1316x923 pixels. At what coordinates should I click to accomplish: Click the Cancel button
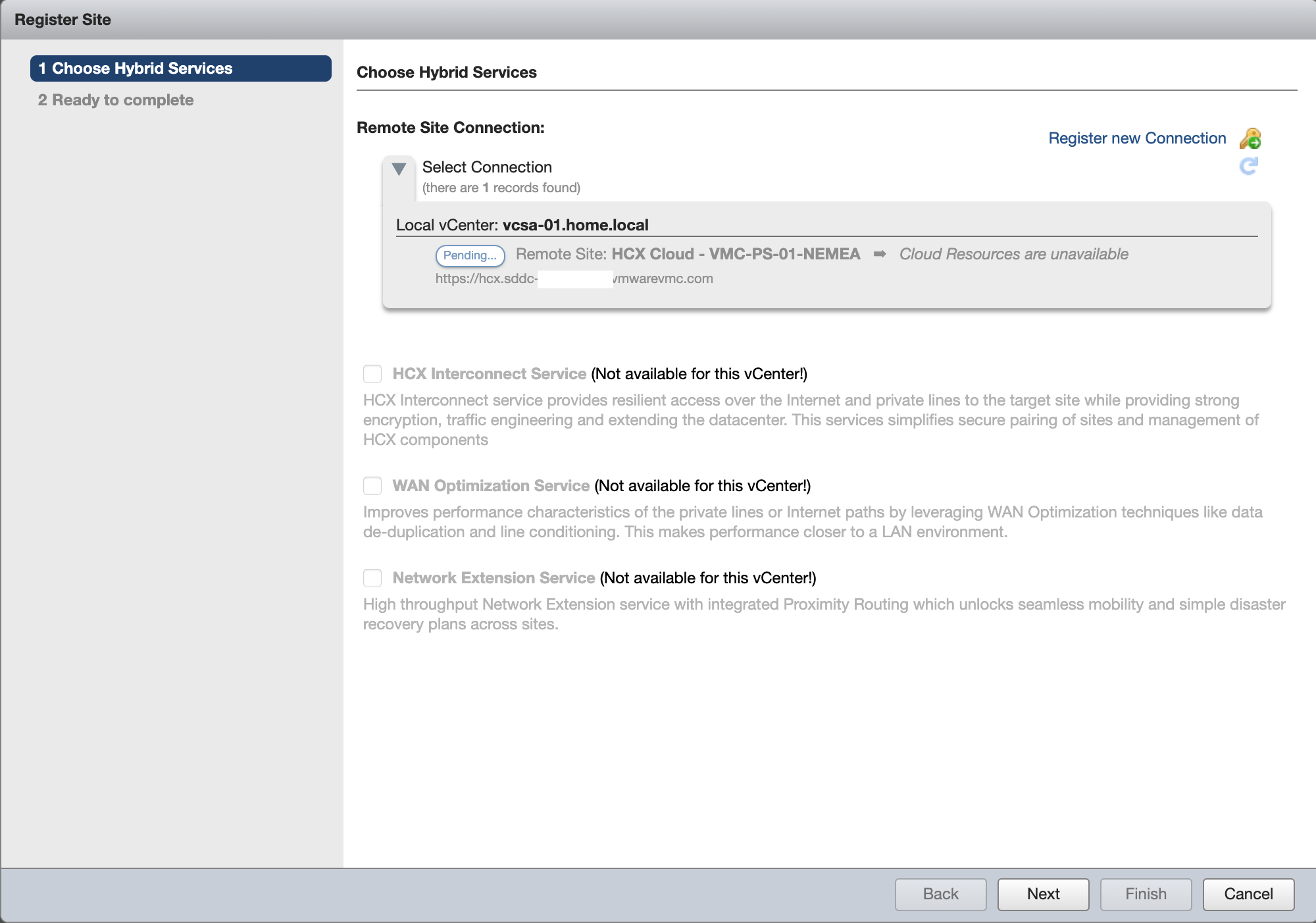click(x=1248, y=894)
